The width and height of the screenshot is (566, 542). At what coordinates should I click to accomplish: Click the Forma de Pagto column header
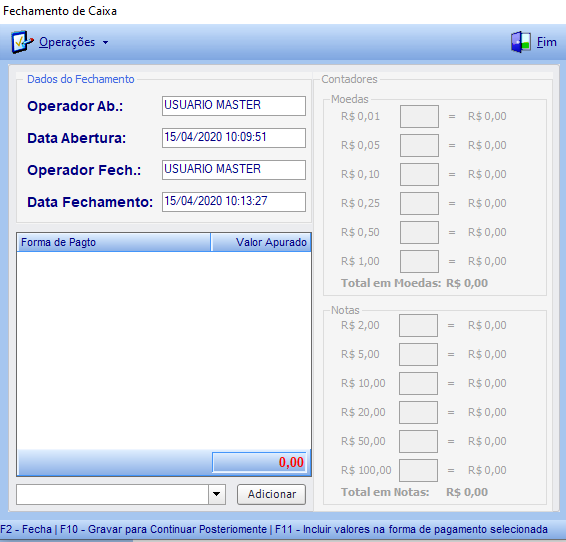pyautogui.click(x=114, y=242)
